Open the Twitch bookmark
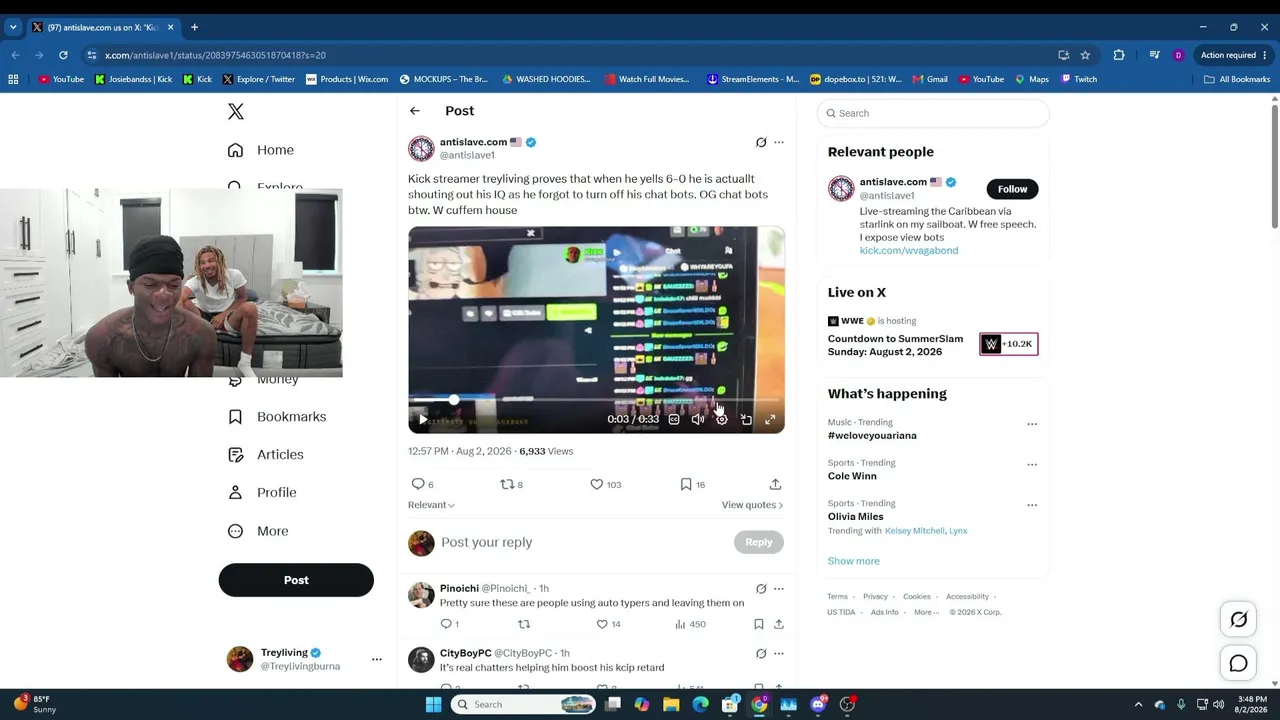Screen dimensions: 1280x720 click(1079, 79)
